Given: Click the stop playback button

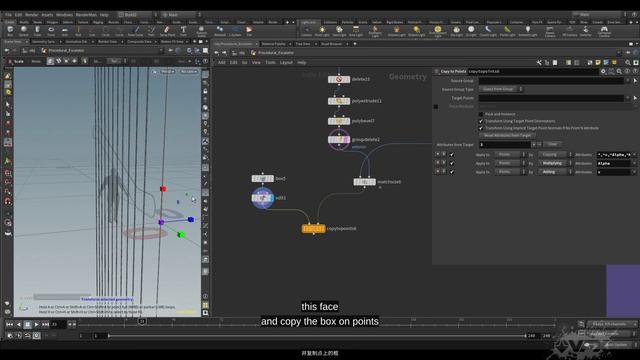Looking at the screenshot, I should (27, 324).
